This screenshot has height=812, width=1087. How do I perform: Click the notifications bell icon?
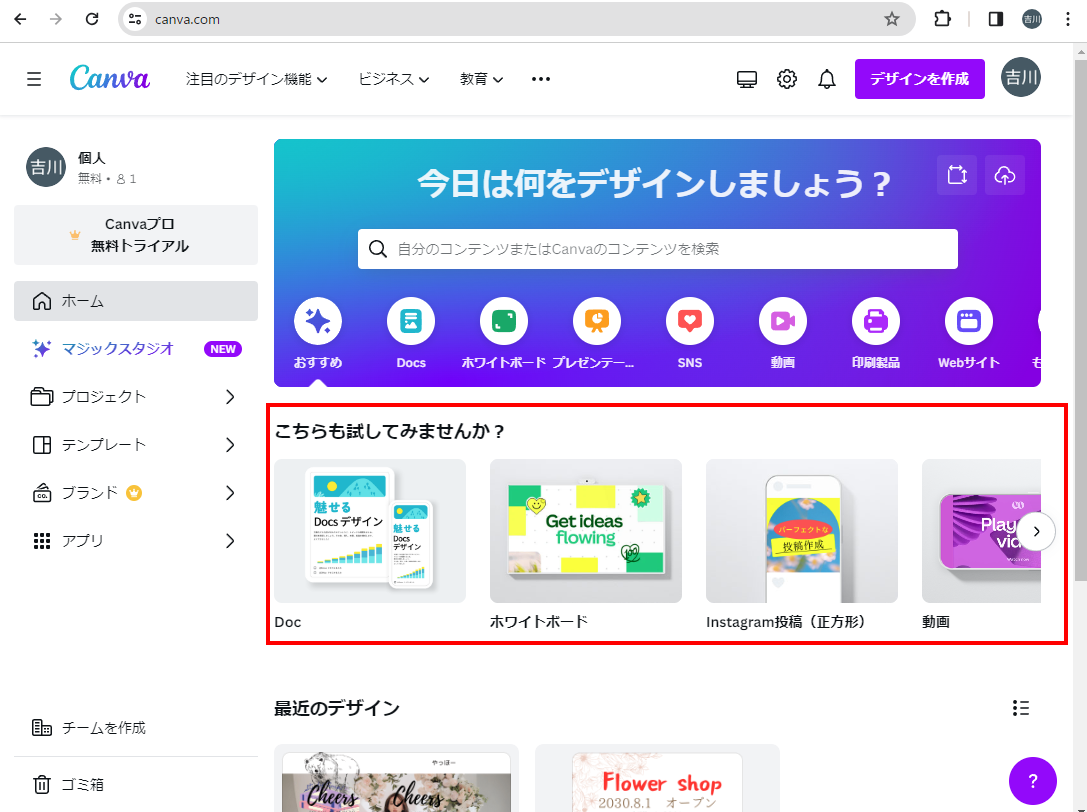click(827, 79)
